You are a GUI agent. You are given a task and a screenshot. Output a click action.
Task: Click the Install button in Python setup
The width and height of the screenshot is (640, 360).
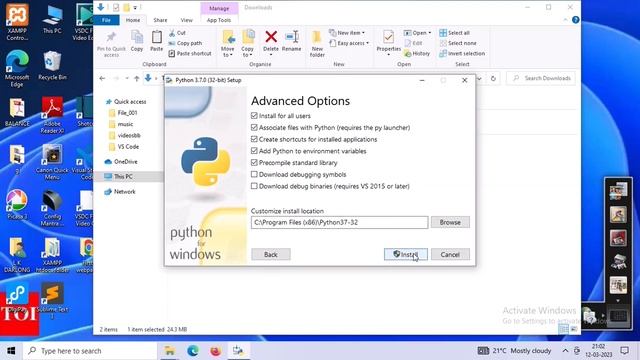[x=406, y=254]
